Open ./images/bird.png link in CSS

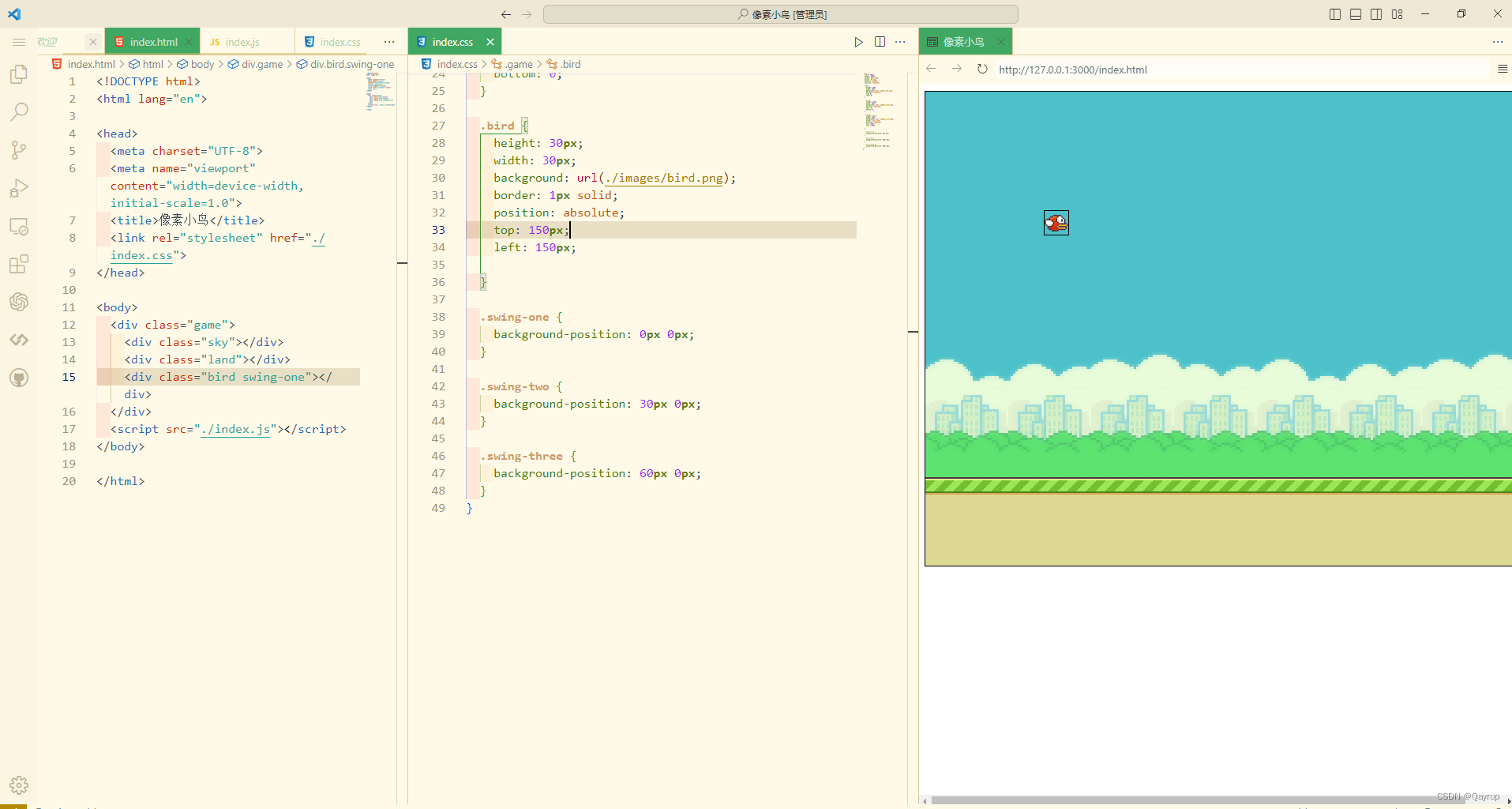click(x=663, y=178)
